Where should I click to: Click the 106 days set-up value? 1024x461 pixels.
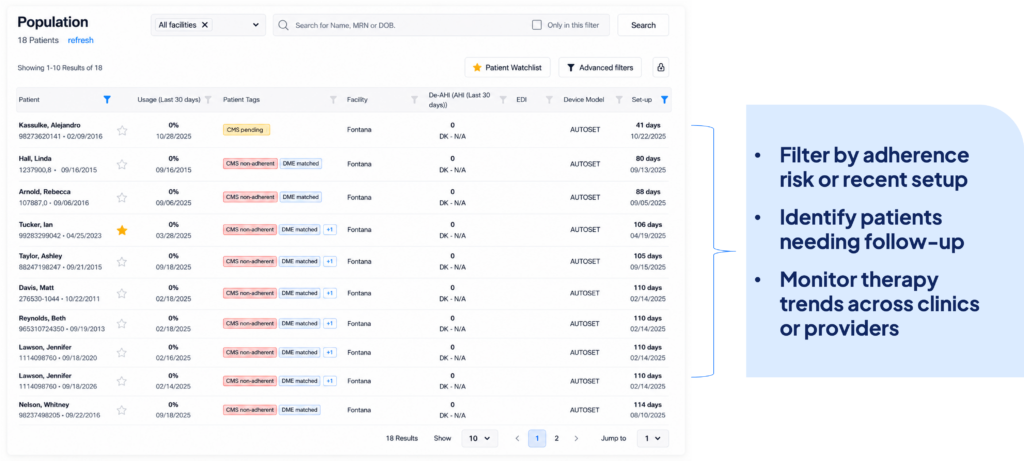647,224
